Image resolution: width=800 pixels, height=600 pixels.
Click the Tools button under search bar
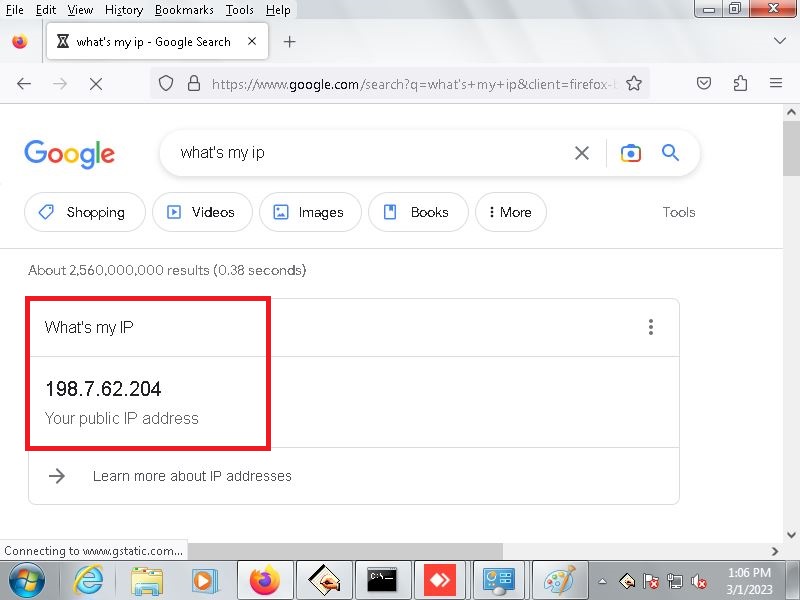(678, 212)
